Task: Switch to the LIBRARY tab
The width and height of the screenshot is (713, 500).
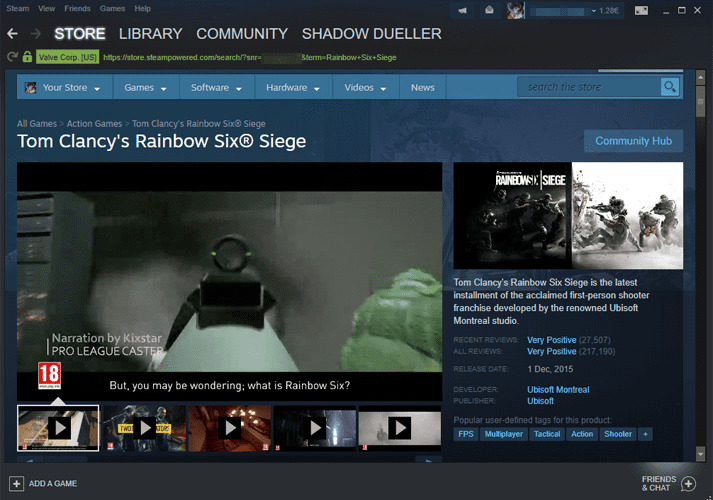Action: (x=151, y=34)
